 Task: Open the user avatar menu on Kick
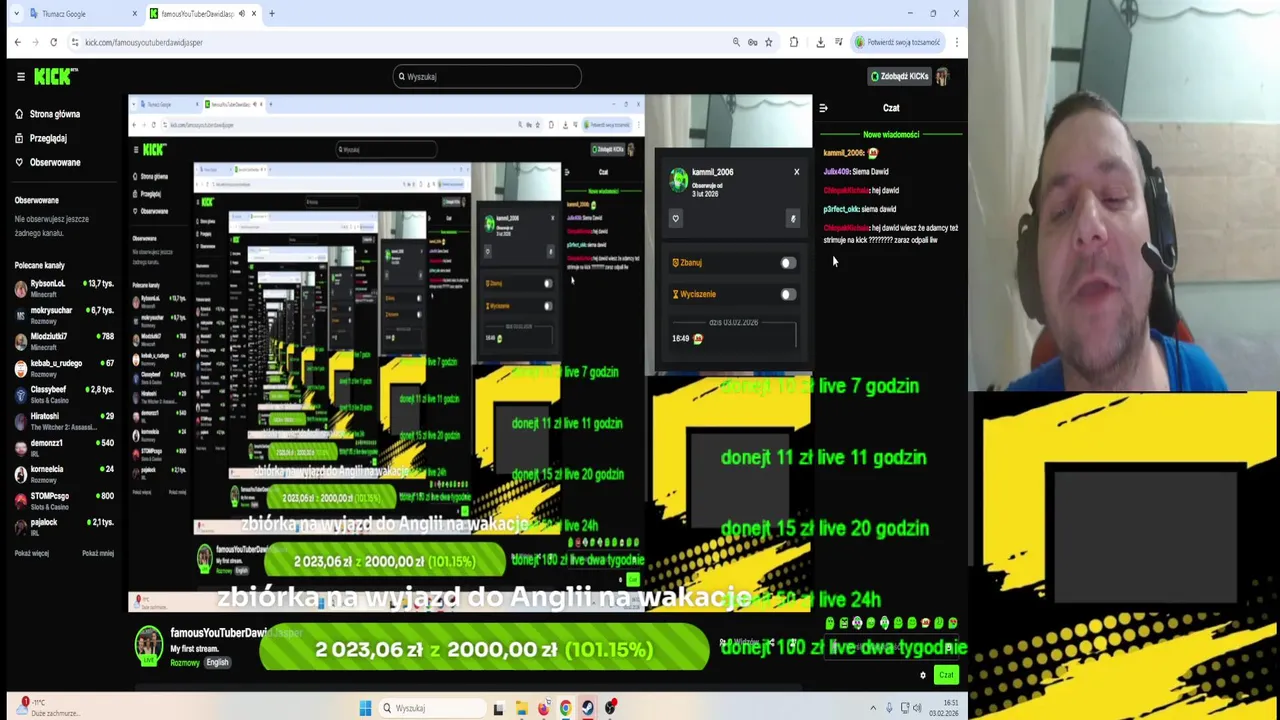[942, 76]
